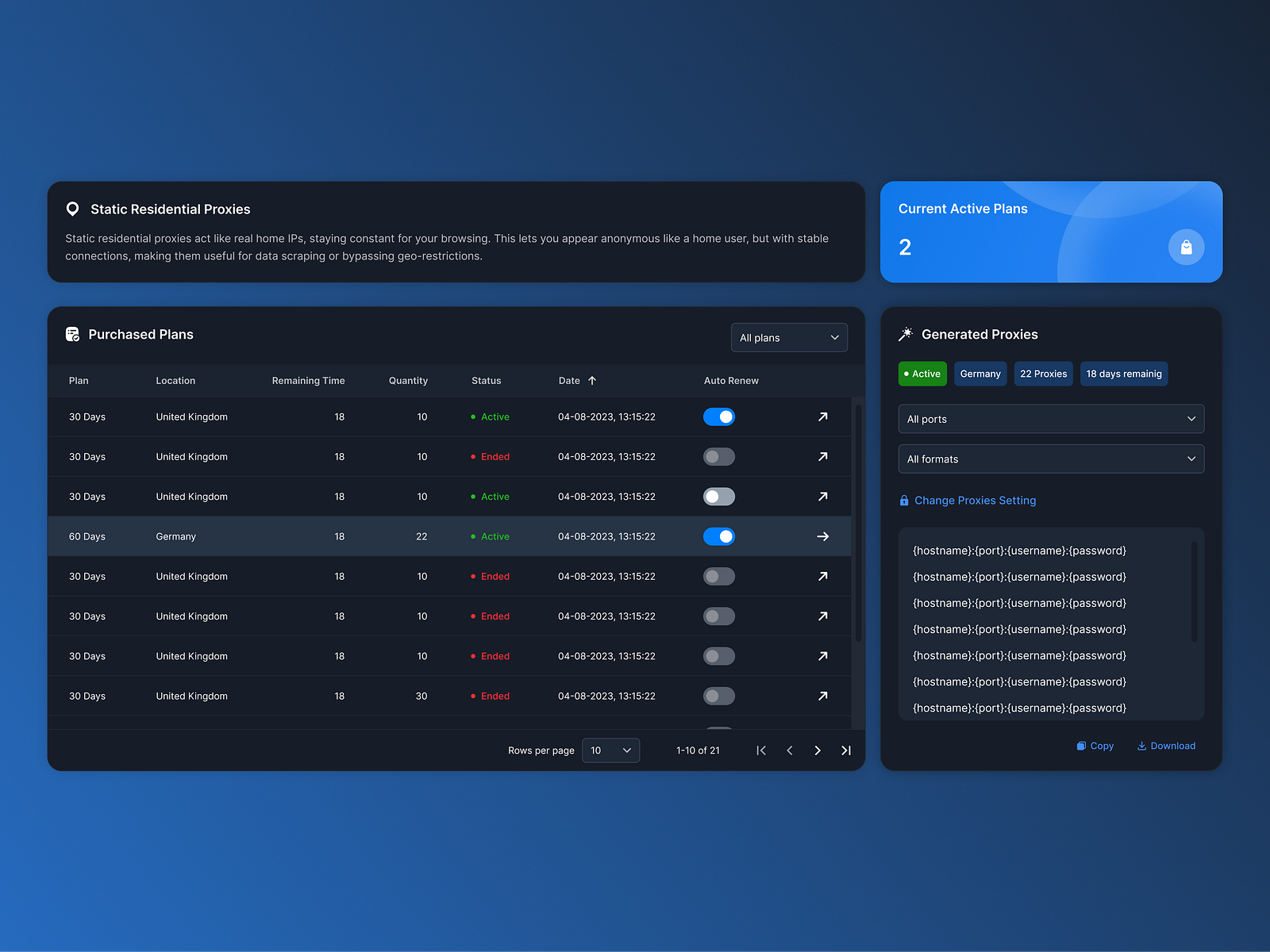Change the Rows per page value

610,750
